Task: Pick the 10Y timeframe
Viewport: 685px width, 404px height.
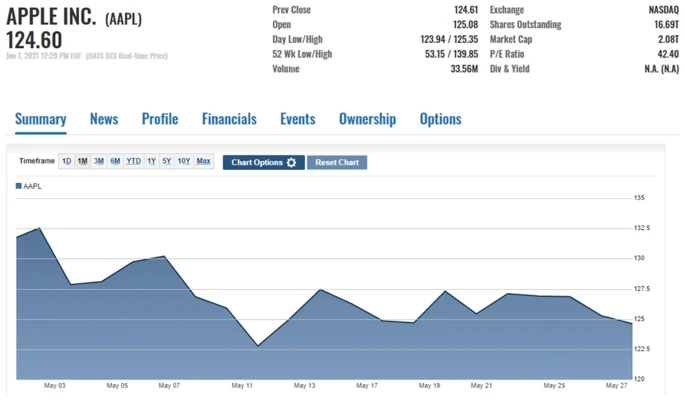Action: click(184, 161)
